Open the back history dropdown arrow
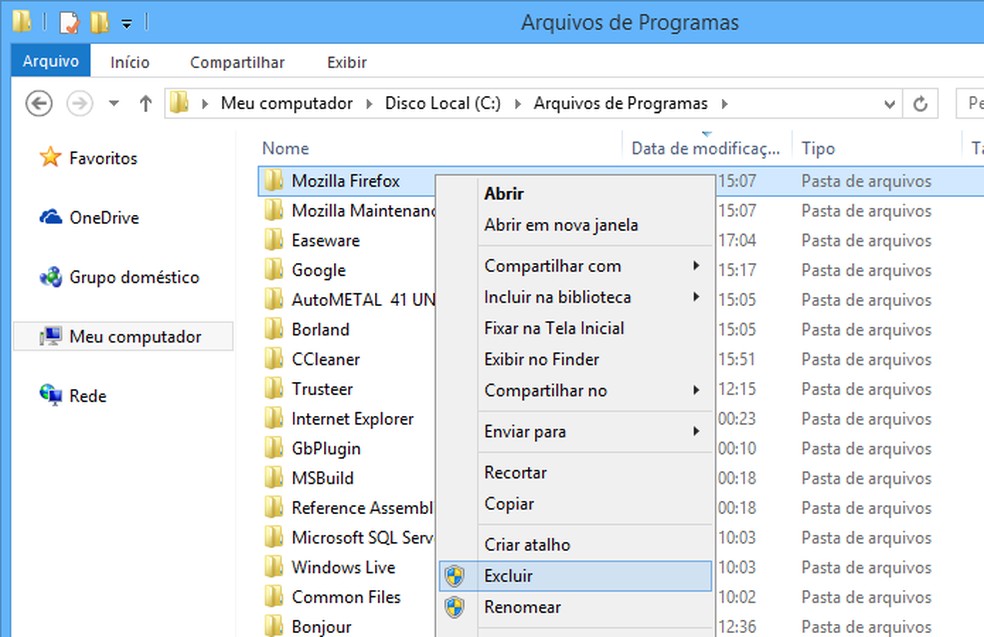984x637 pixels. tap(113, 103)
